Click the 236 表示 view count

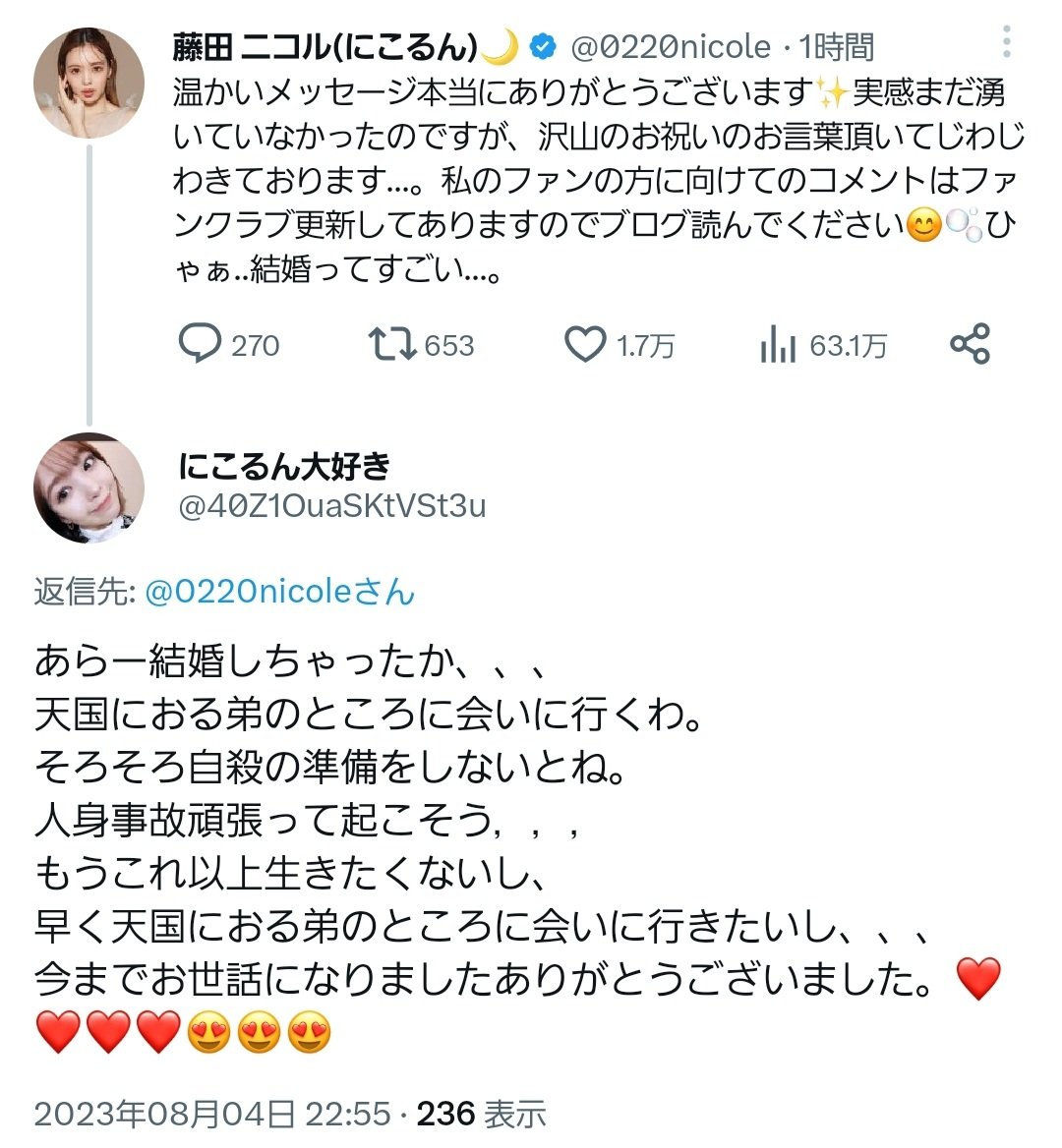[481, 1114]
